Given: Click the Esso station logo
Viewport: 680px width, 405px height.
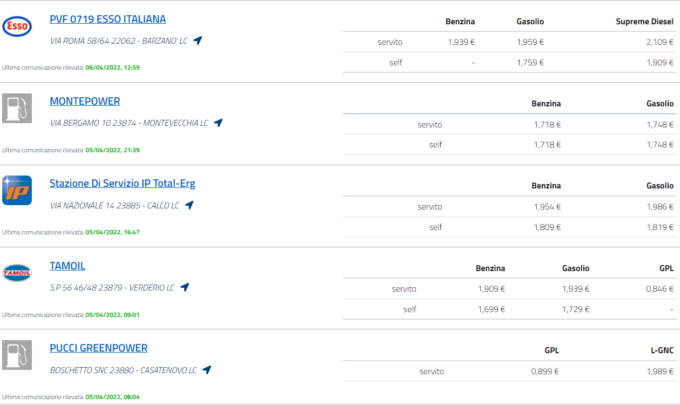Looking at the screenshot, I should point(18,25).
